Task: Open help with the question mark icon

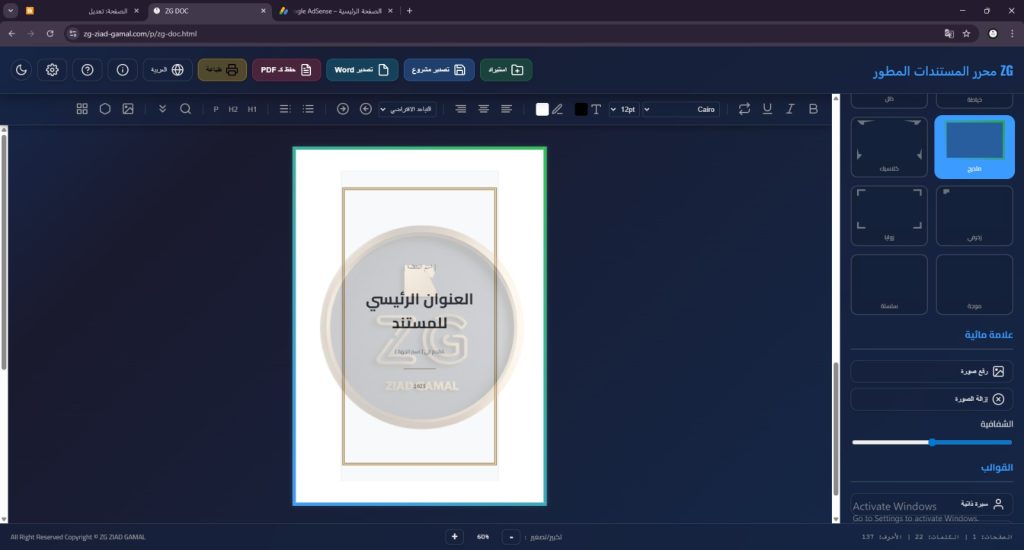Action: (x=87, y=70)
